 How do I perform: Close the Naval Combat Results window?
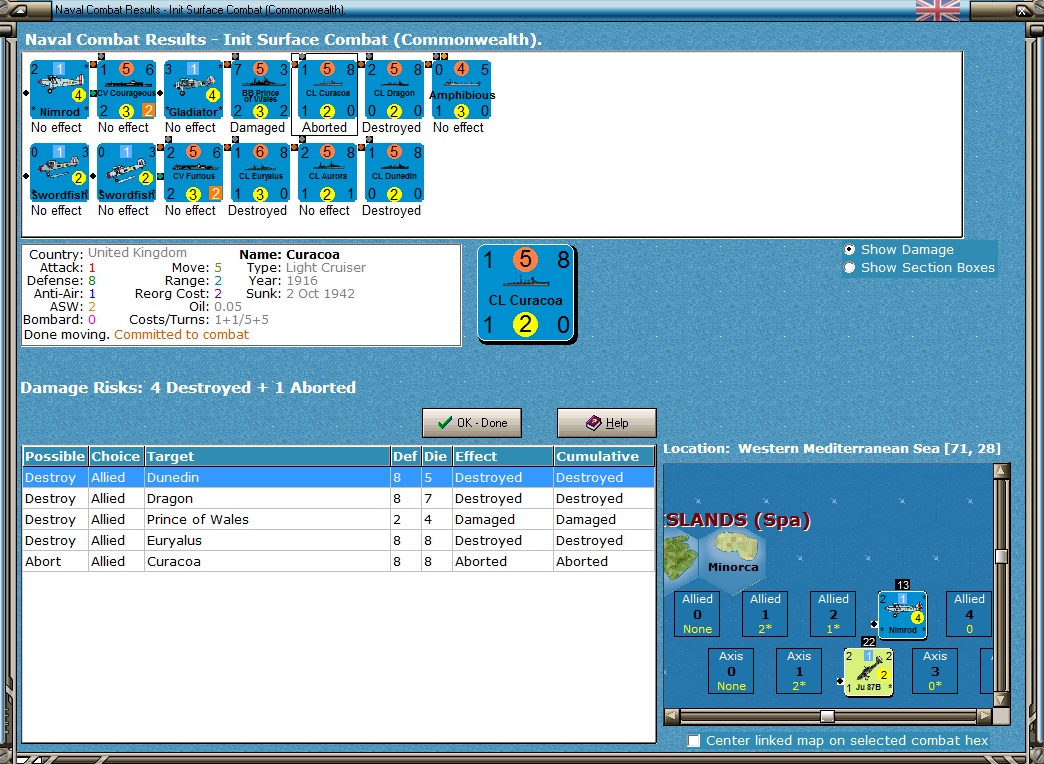coord(1023,10)
